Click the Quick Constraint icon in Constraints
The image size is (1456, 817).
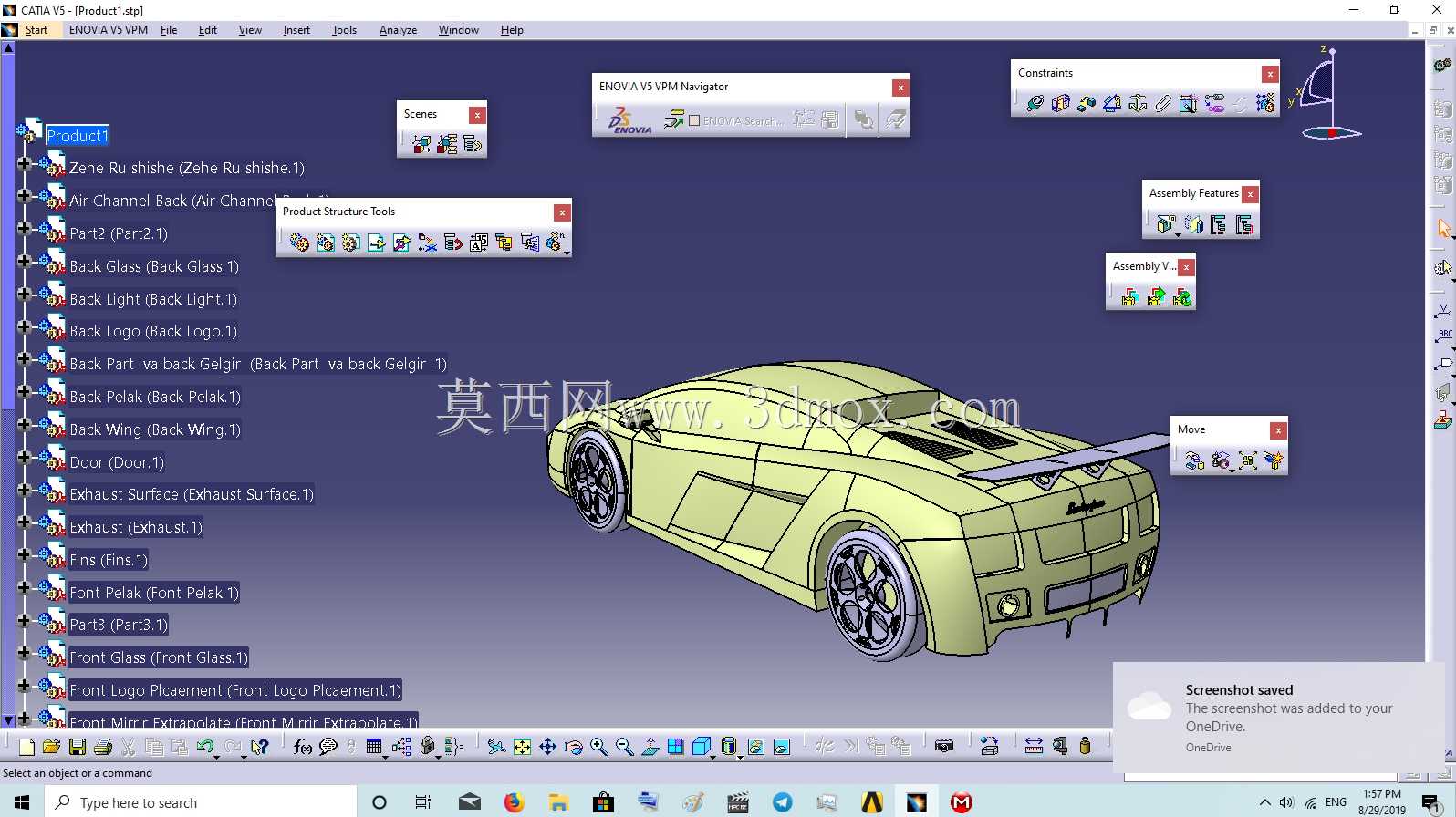point(1188,103)
